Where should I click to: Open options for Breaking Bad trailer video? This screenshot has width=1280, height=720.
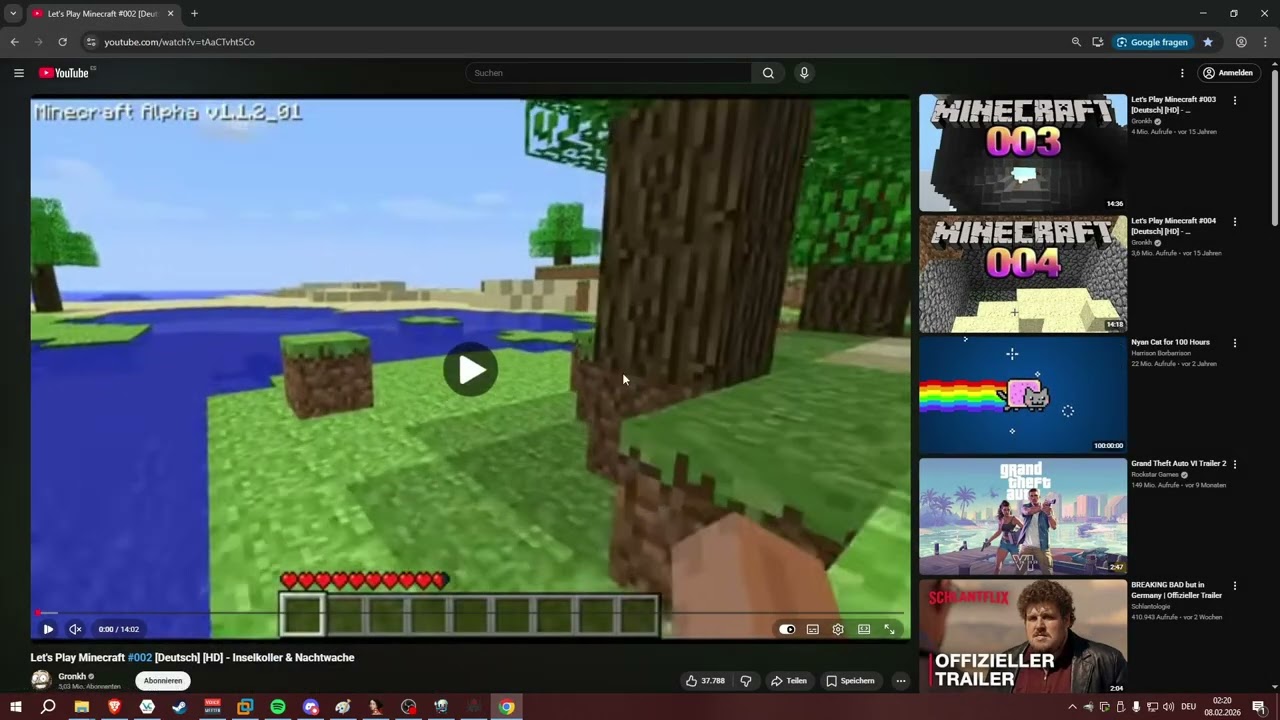pyautogui.click(x=1235, y=586)
